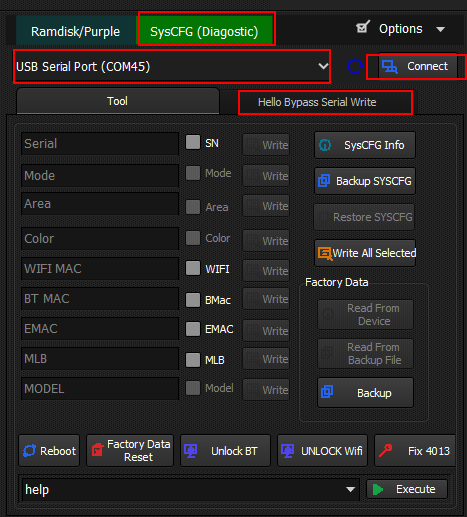Click the blue refresh ports icon
The width and height of the screenshot is (467, 517).
click(355, 66)
